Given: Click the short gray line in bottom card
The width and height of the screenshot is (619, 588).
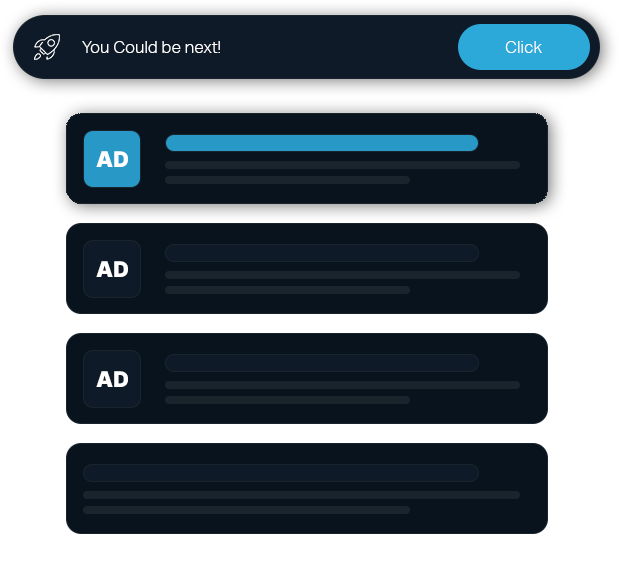Looking at the screenshot, I should point(246,510).
